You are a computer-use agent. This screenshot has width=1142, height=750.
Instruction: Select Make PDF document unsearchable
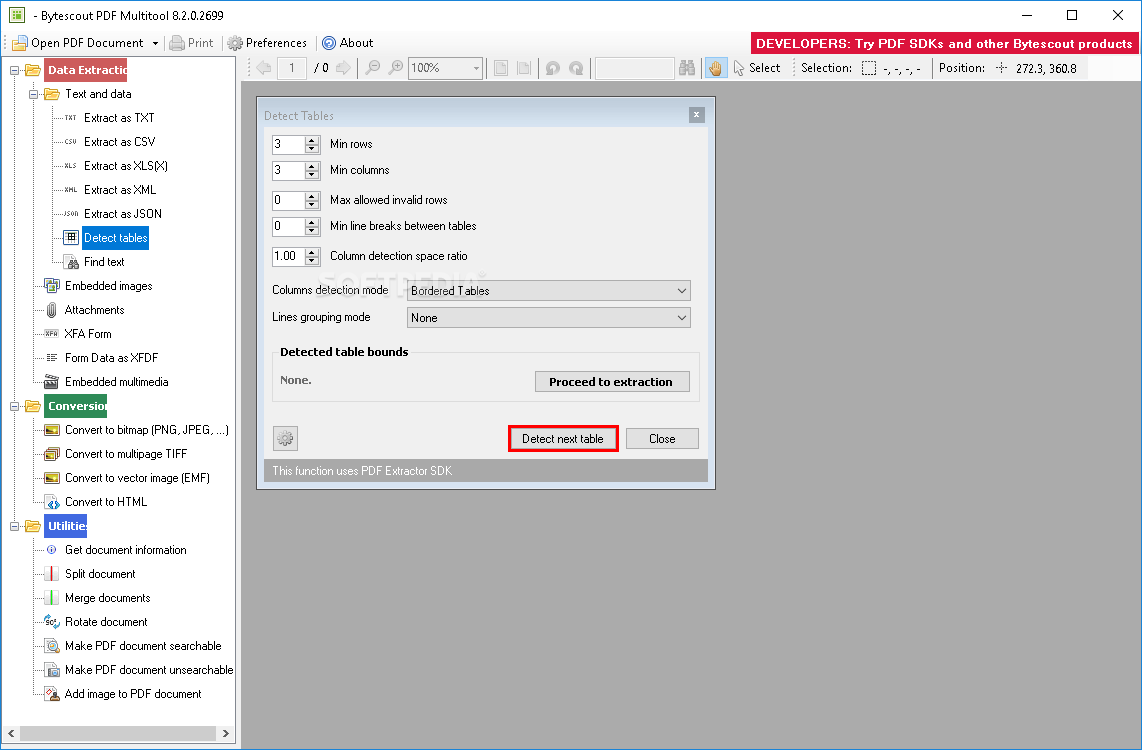point(149,671)
